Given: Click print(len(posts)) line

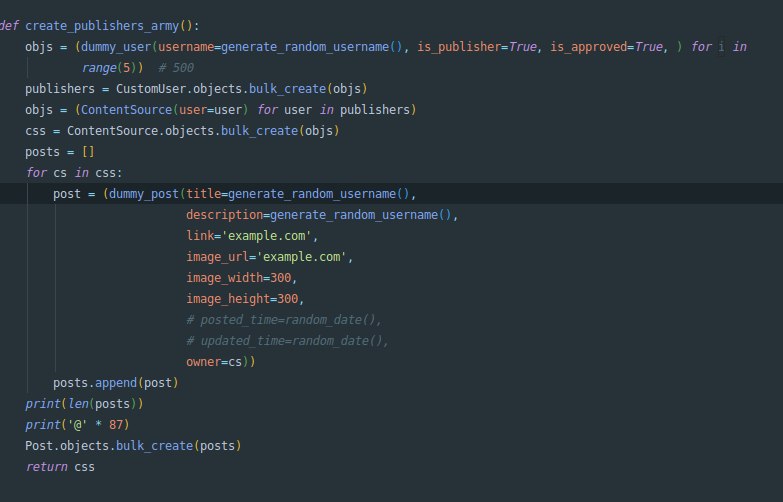Looking at the screenshot, I should [84, 404].
